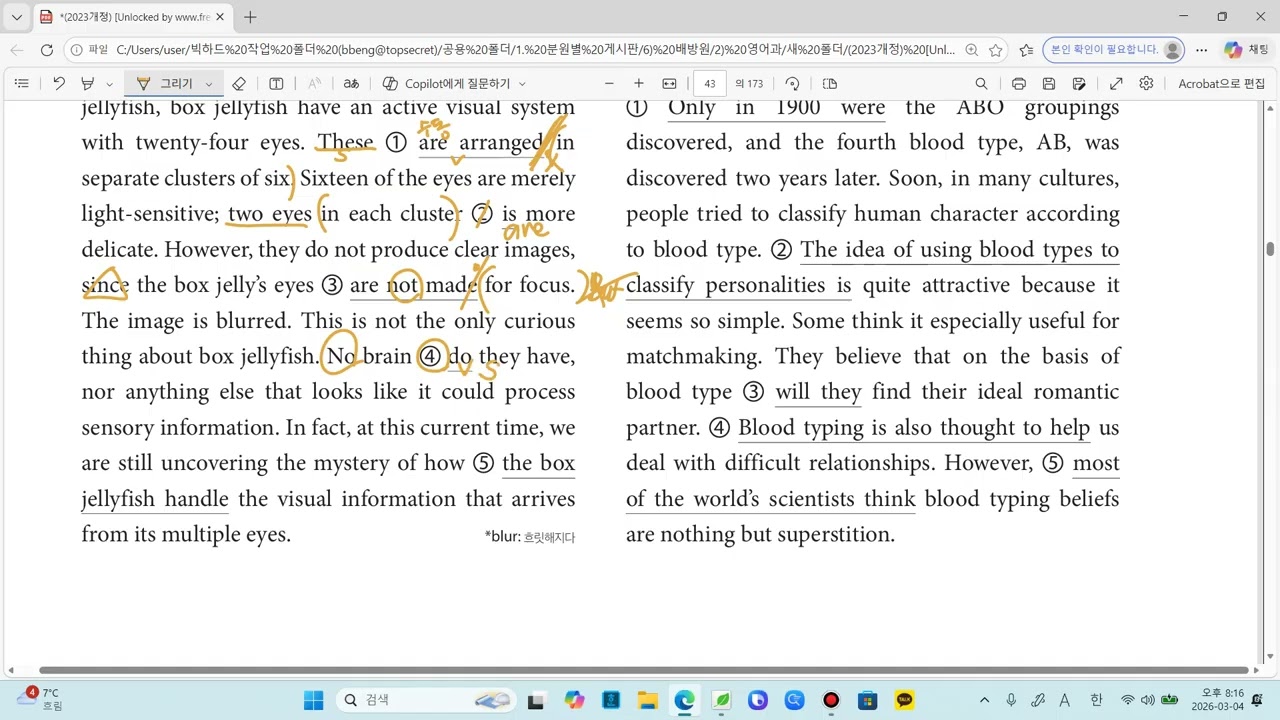This screenshot has height=720, width=1280.
Task: Click the vertical scrollbar thumb
Action: 1271,249
